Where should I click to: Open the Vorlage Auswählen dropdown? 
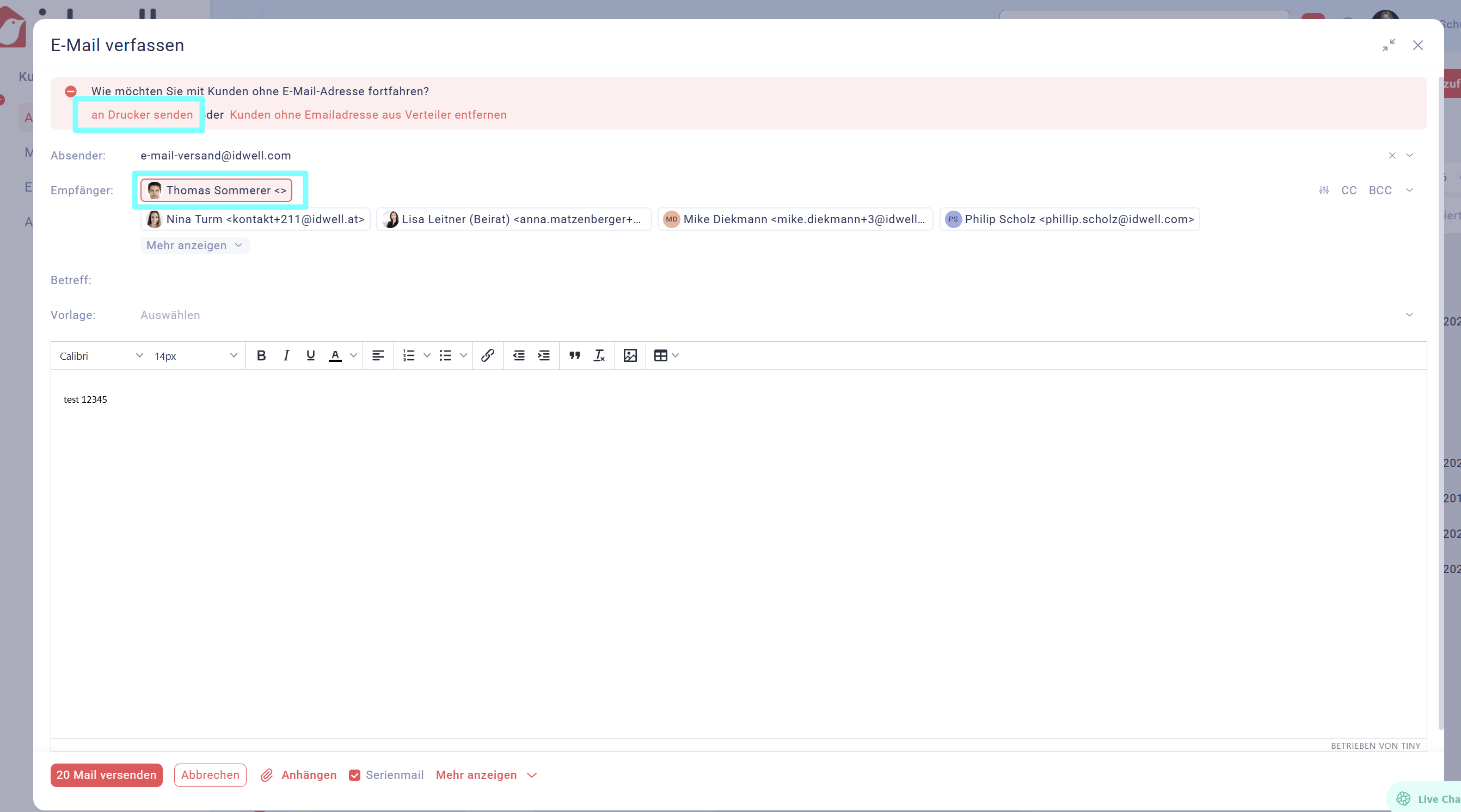776,315
